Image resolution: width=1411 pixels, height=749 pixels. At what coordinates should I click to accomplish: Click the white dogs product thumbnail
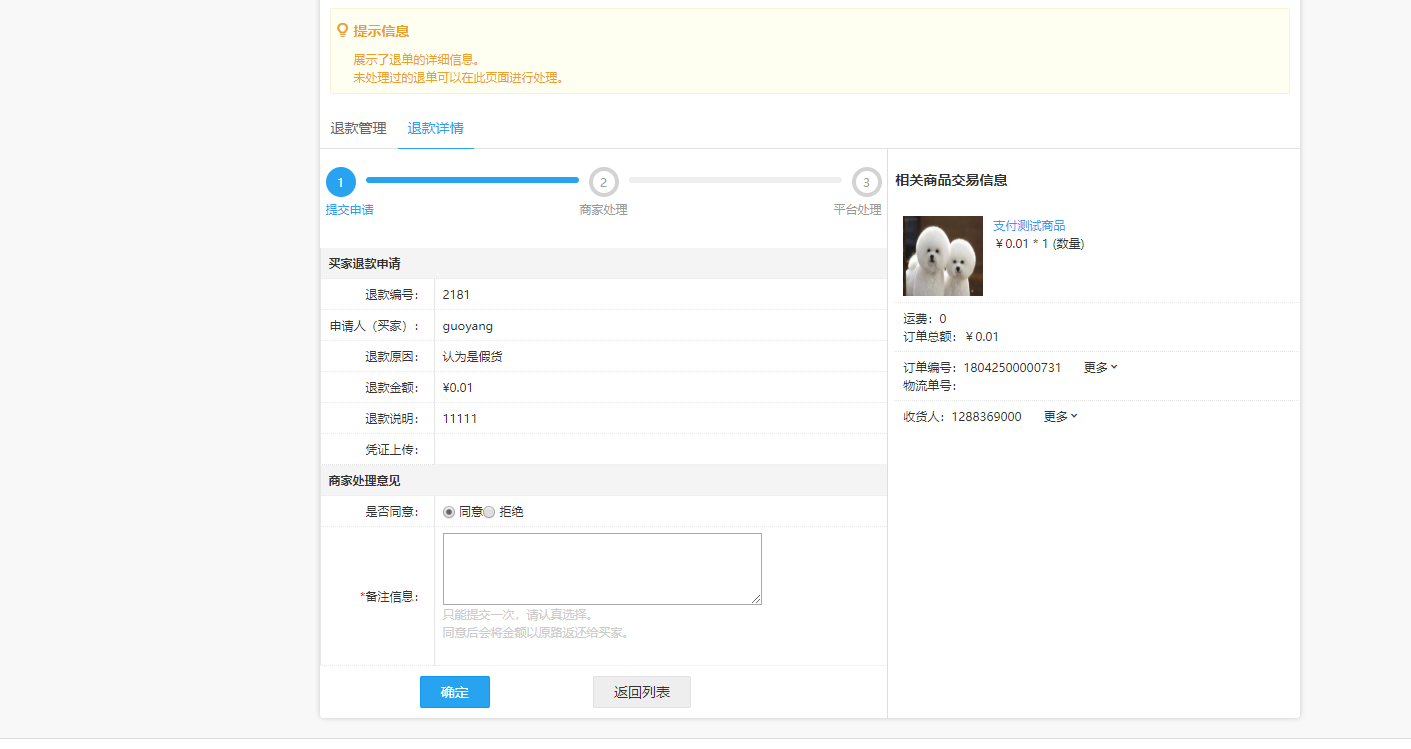pyautogui.click(x=943, y=256)
